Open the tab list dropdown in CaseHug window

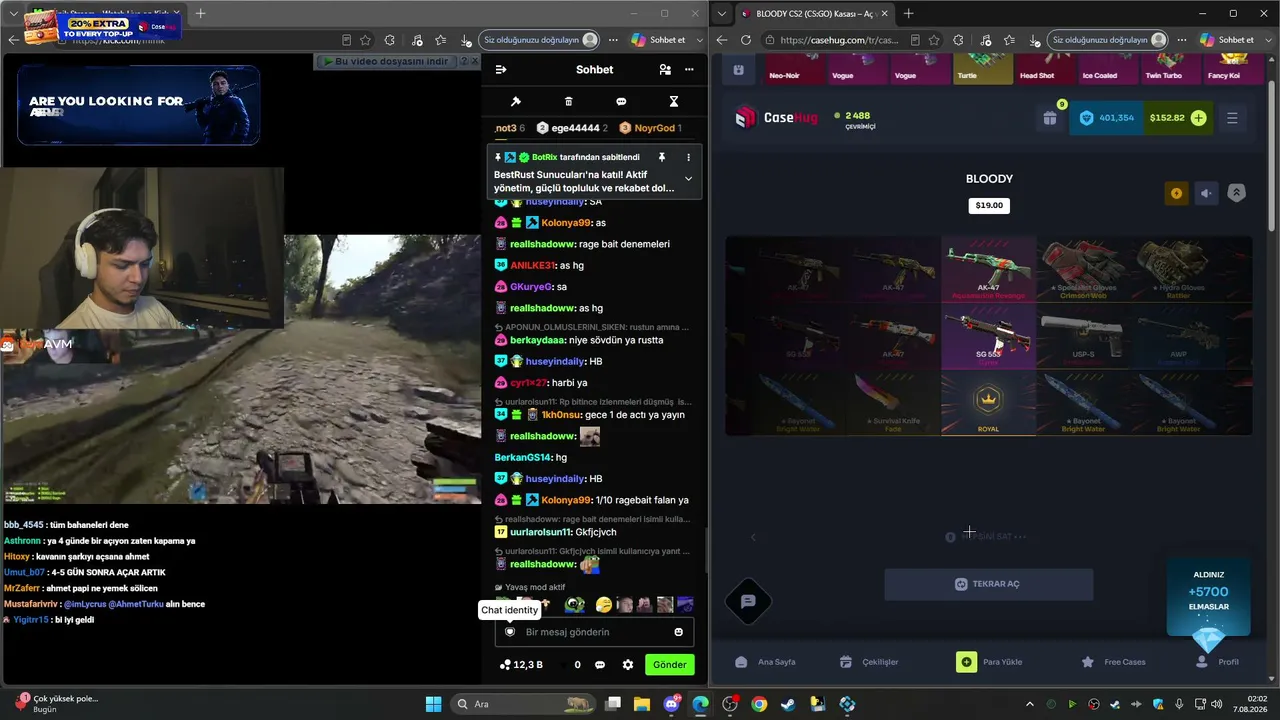point(722,14)
